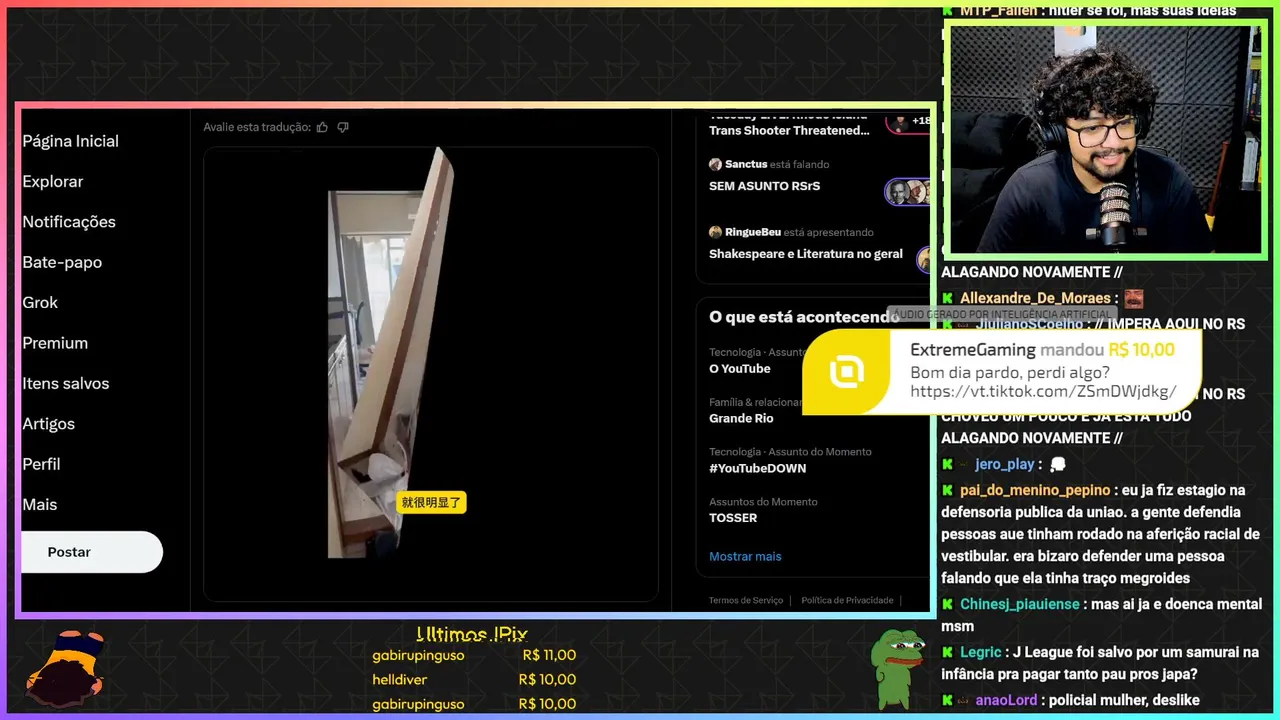Click ExtremeGaming name in donation alert

(x=973, y=350)
